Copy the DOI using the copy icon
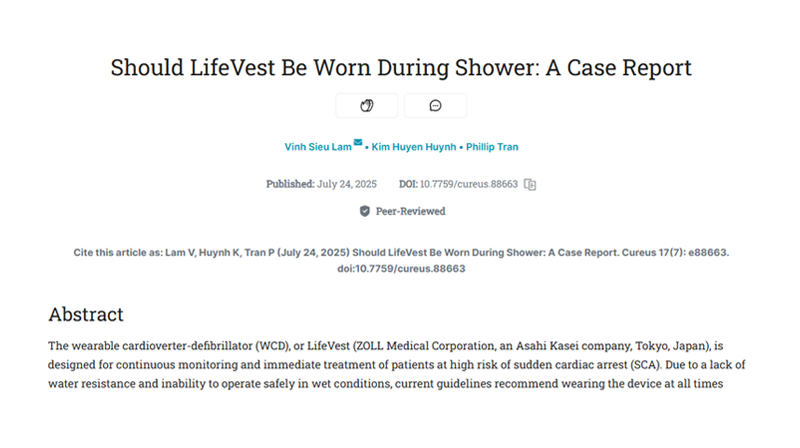The image size is (800, 448). [530, 184]
